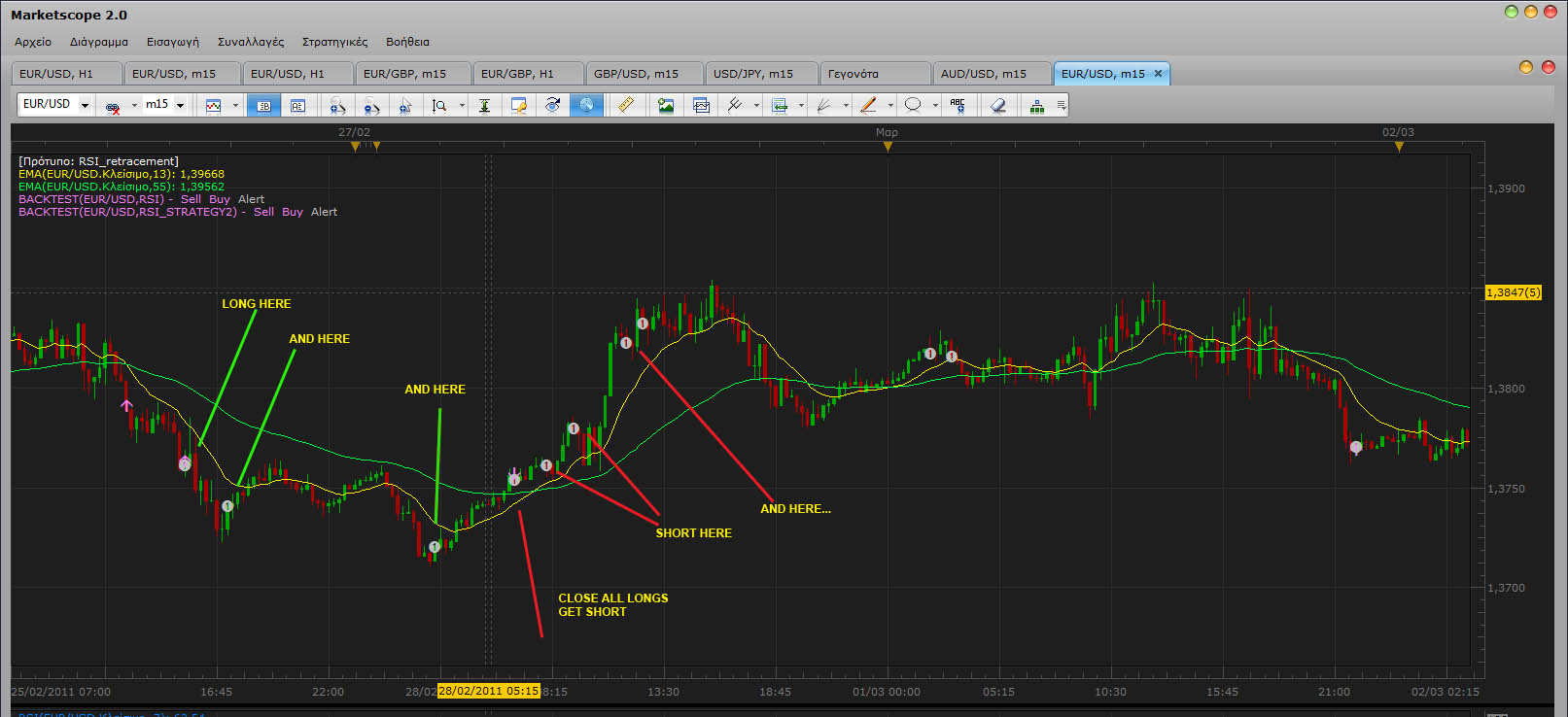Expand the vertical zoom dropdown arrow
This screenshot has height=717, width=1568.
coord(462,105)
